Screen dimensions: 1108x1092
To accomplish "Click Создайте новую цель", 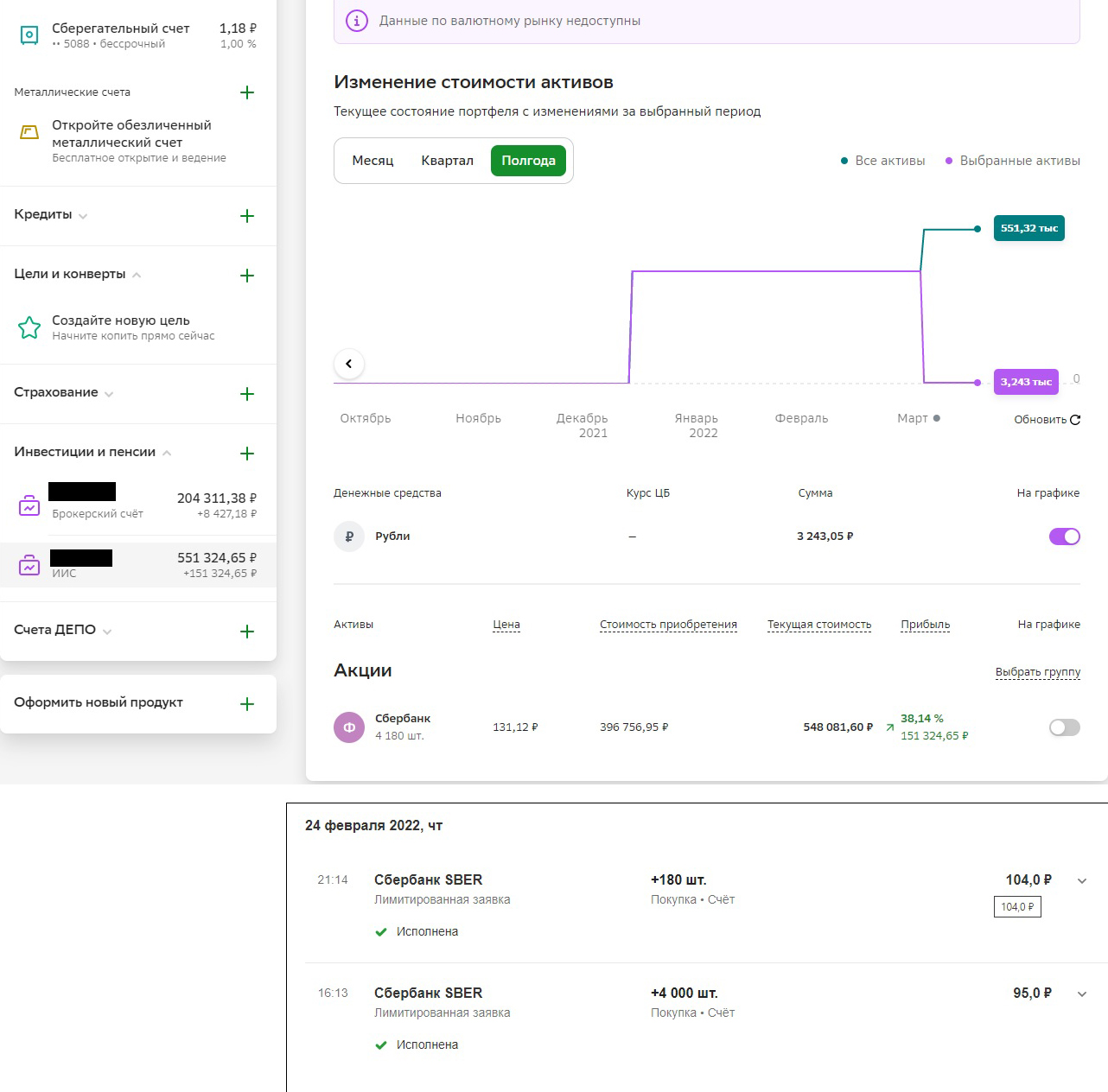I will [121, 321].
